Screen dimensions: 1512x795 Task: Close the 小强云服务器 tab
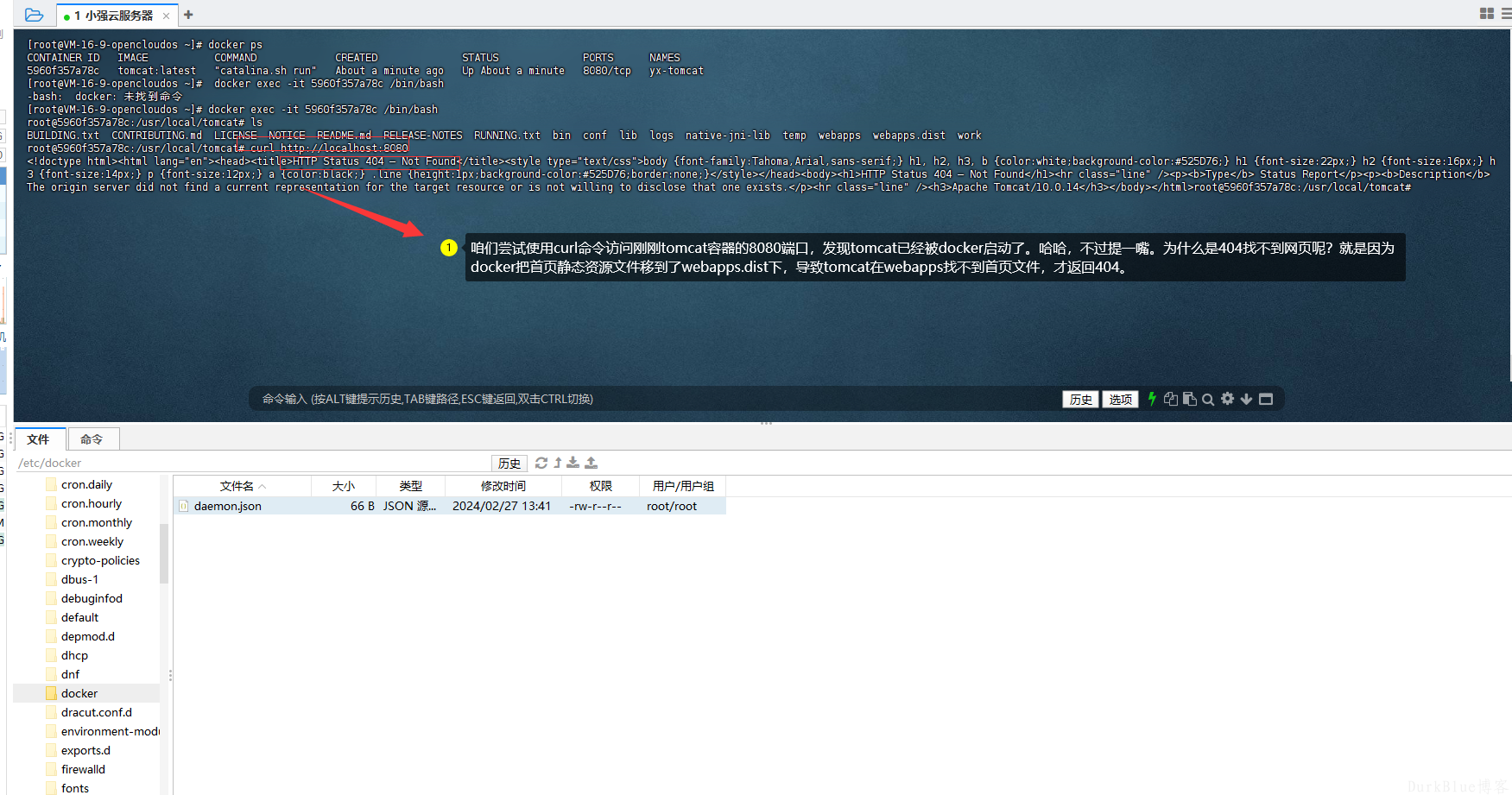point(166,16)
